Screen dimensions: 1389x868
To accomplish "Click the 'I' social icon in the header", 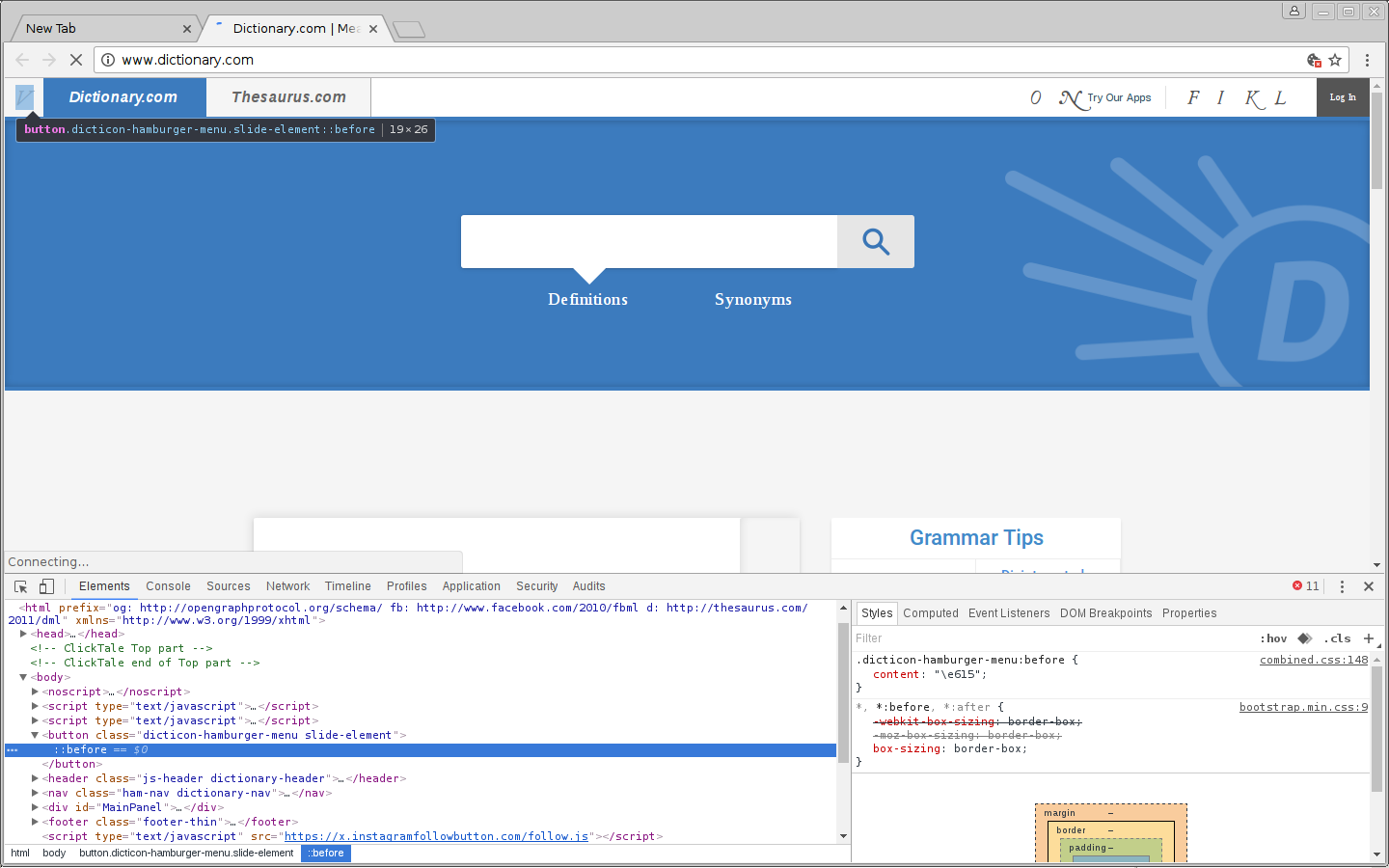I will click(1220, 97).
